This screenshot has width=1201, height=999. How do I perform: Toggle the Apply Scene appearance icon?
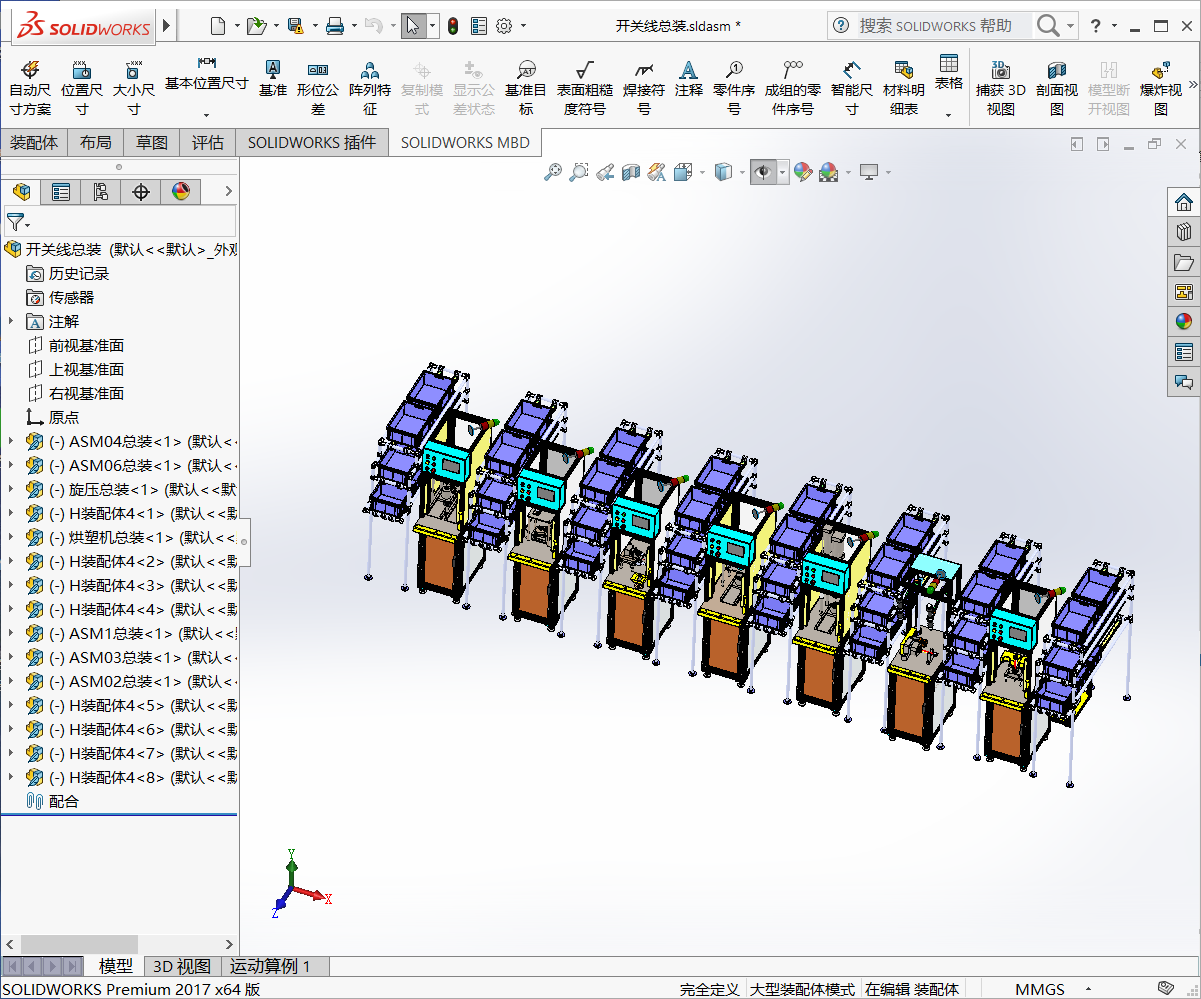click(x=828, y=172)
